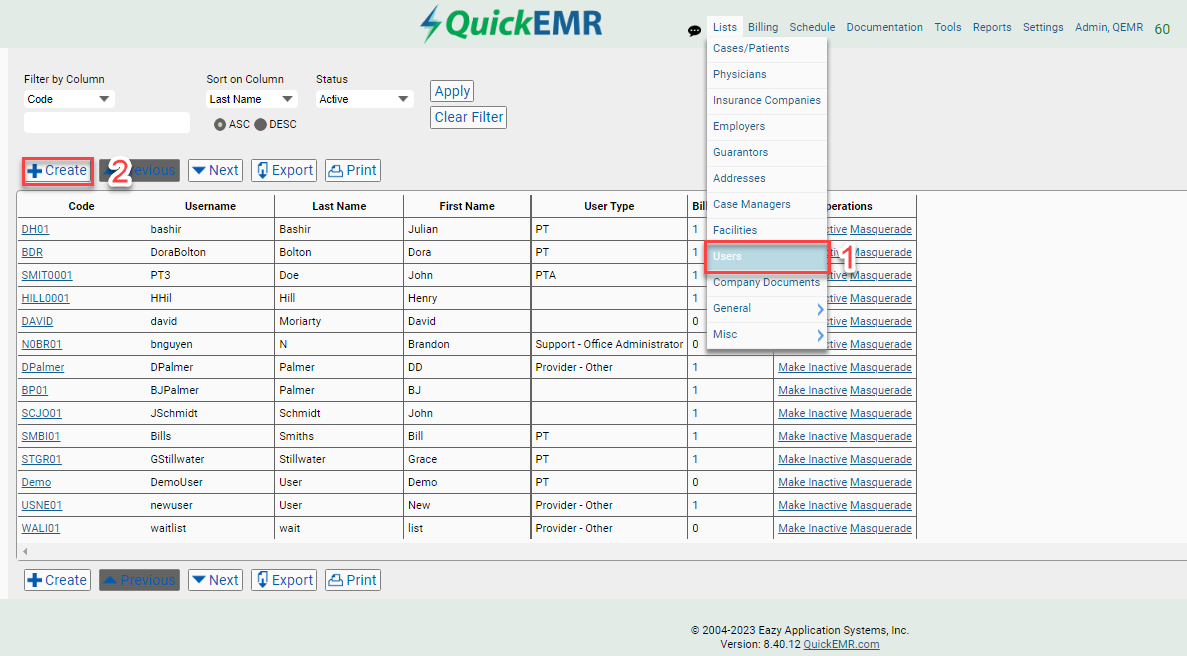Open the Documentation menu
Image resolution: width=1187 pixels, height=656 pixels.
click(884, 27)
